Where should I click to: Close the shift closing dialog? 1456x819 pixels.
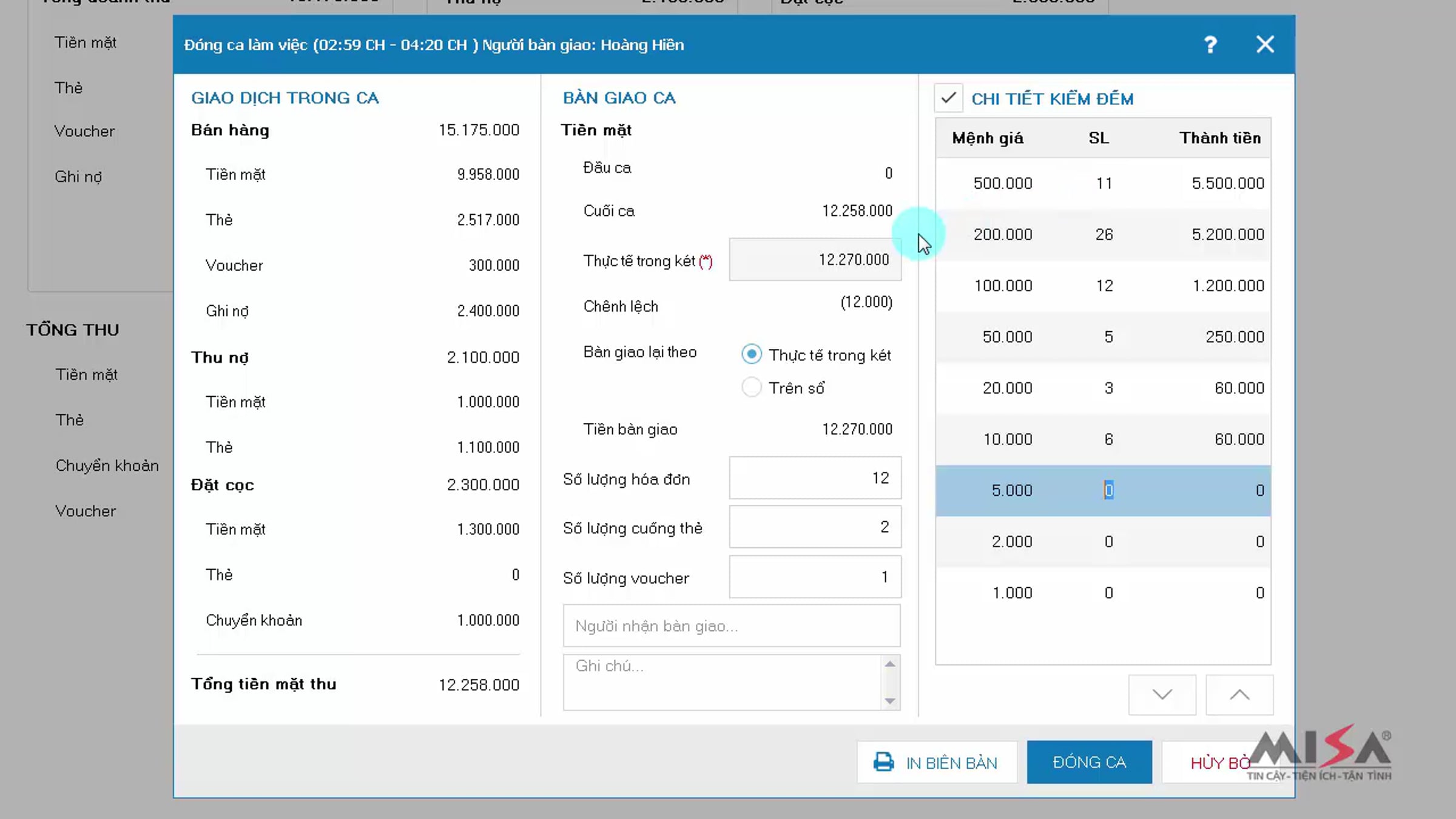[1265, 45]
